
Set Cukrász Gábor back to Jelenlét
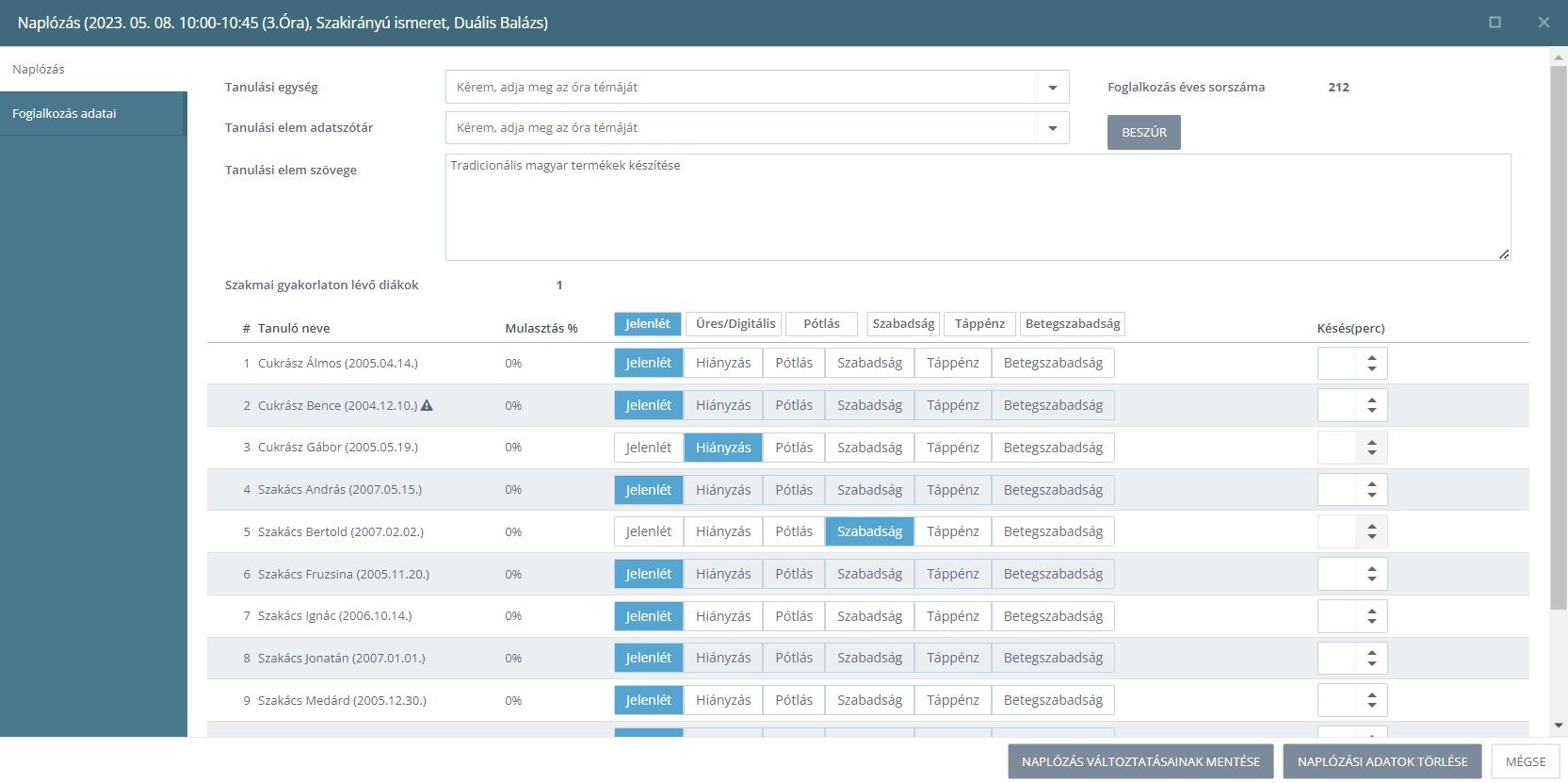click(x=649, y=448)
